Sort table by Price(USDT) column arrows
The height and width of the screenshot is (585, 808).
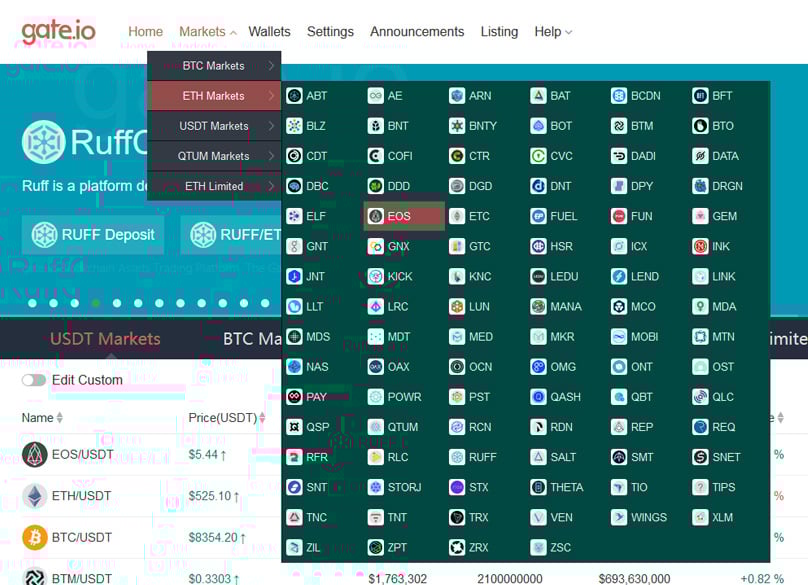point(262,417)
